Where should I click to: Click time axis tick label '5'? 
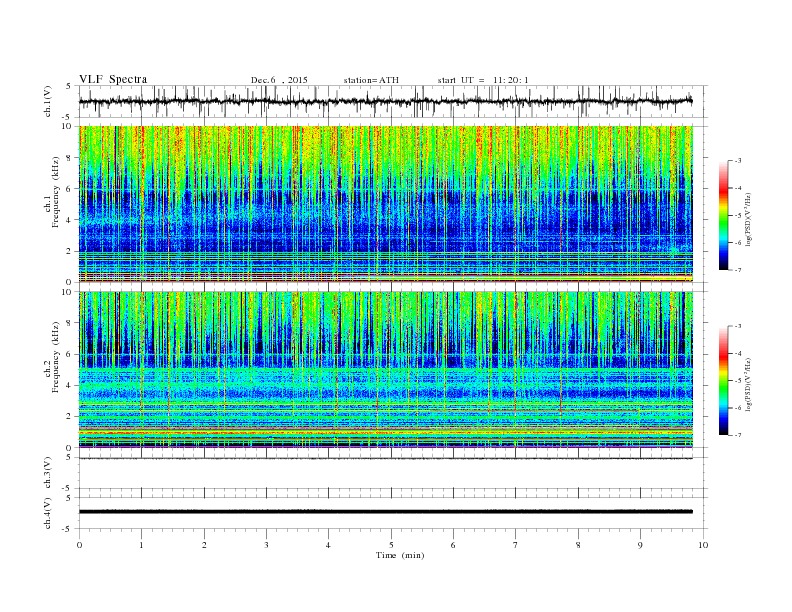[x=391, y=545]
